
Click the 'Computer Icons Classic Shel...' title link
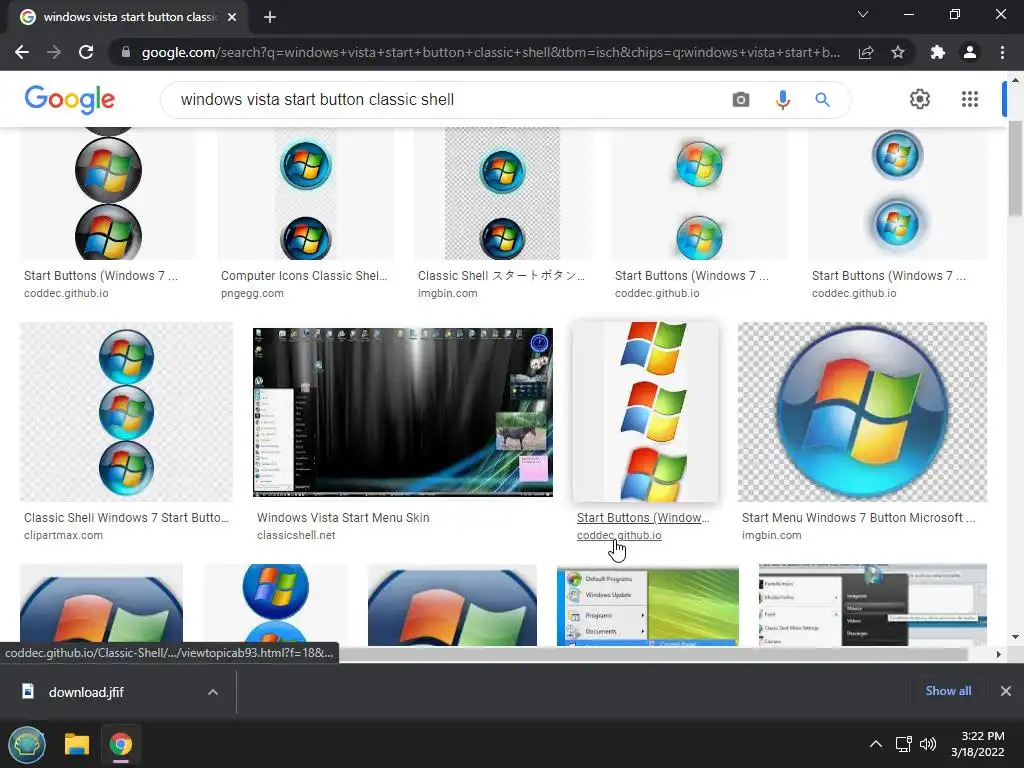(304, 276)
